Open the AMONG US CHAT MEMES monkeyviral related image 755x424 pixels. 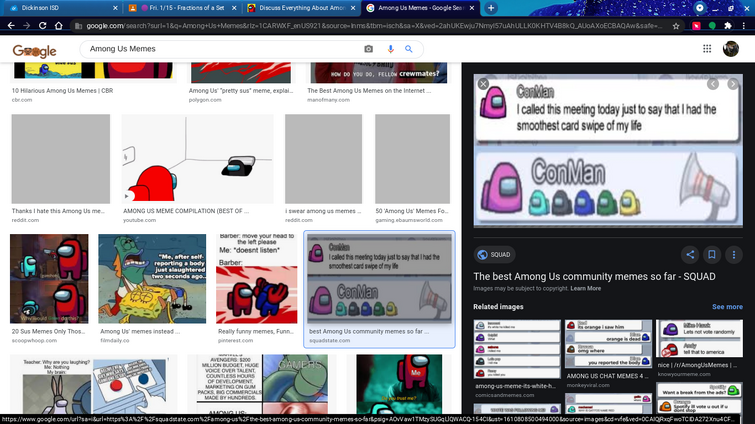tap(608, 344)
